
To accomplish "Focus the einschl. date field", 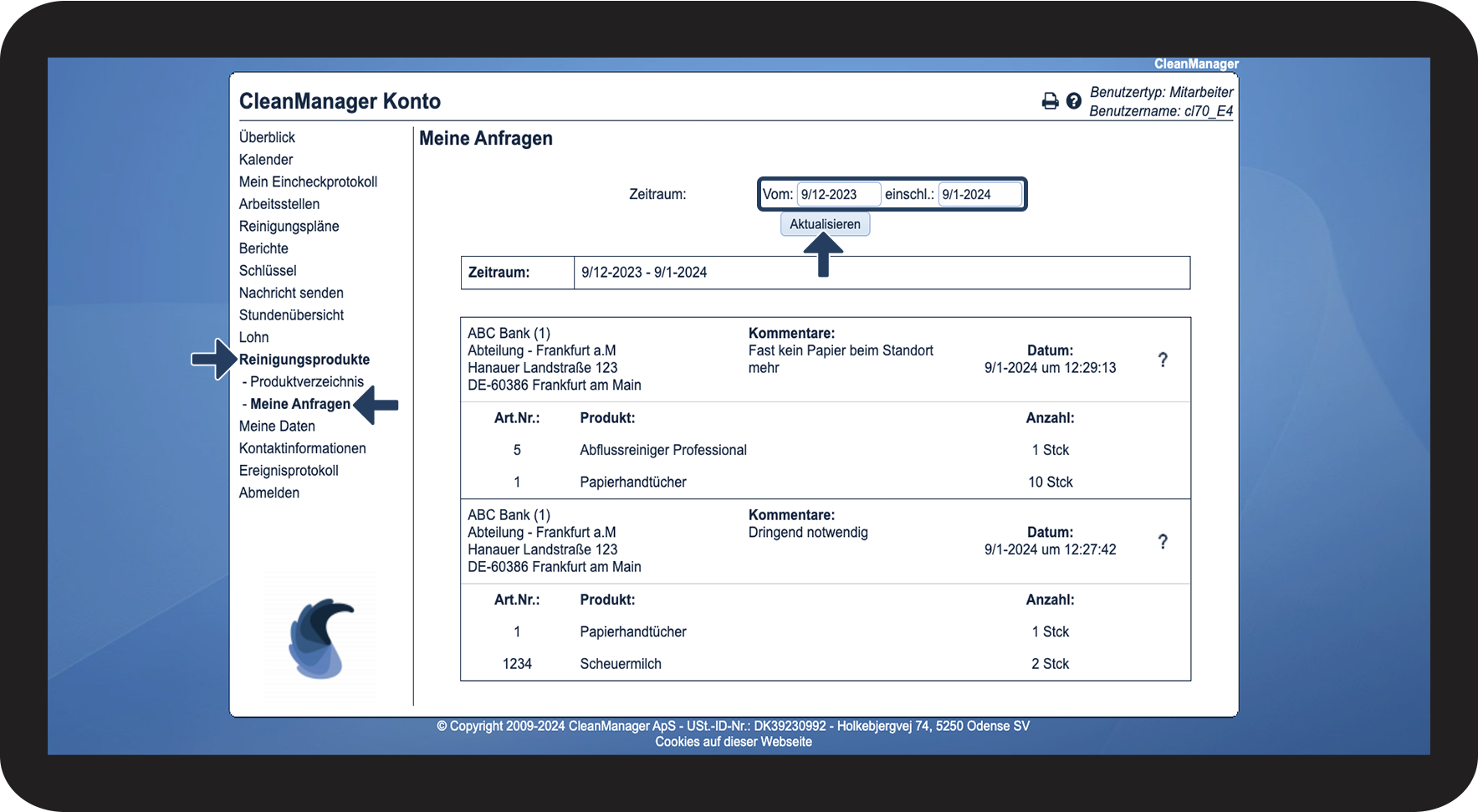I will click(x=979, y=194).
